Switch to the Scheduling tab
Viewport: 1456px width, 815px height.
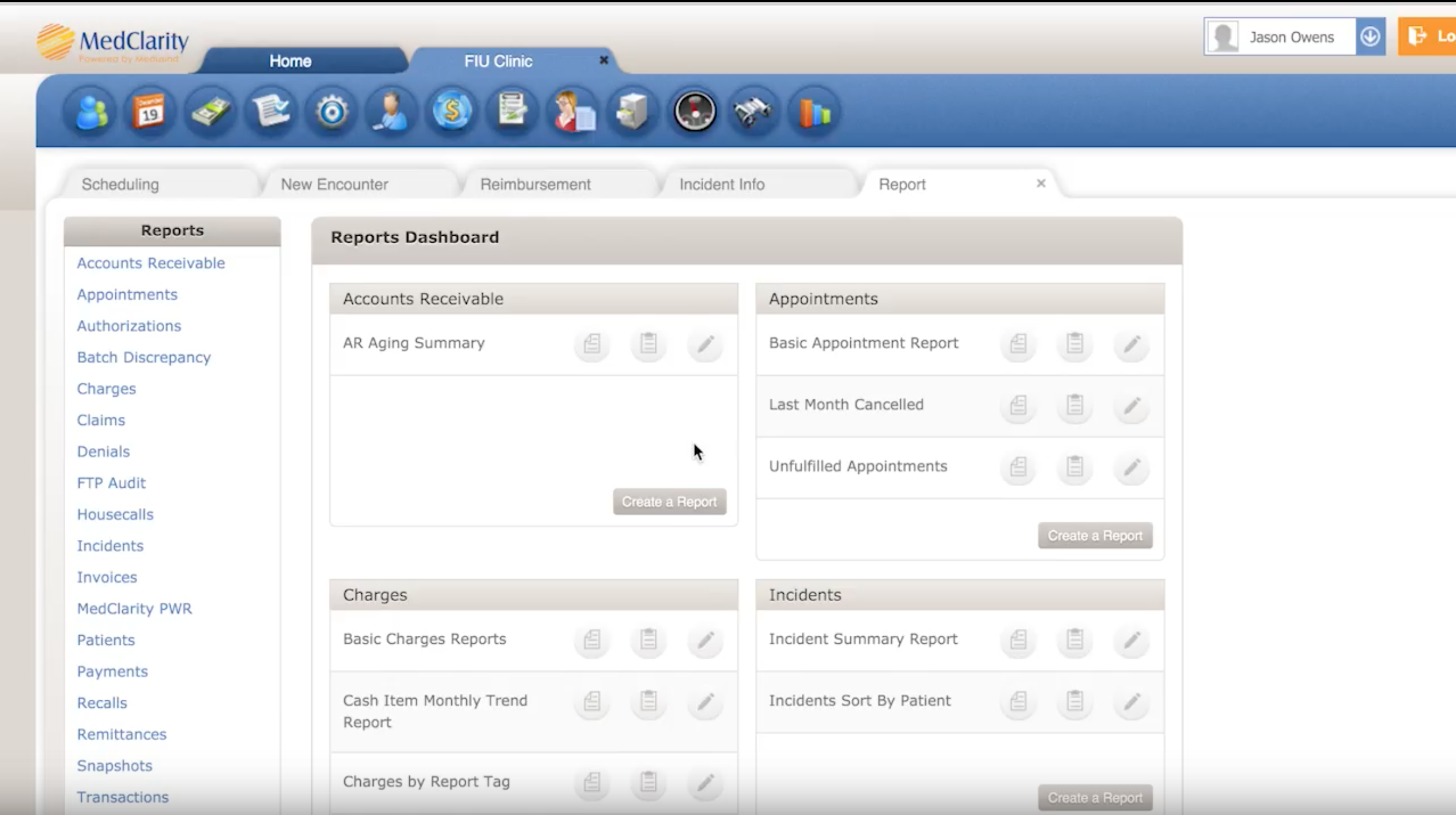[x=120, y=184]
